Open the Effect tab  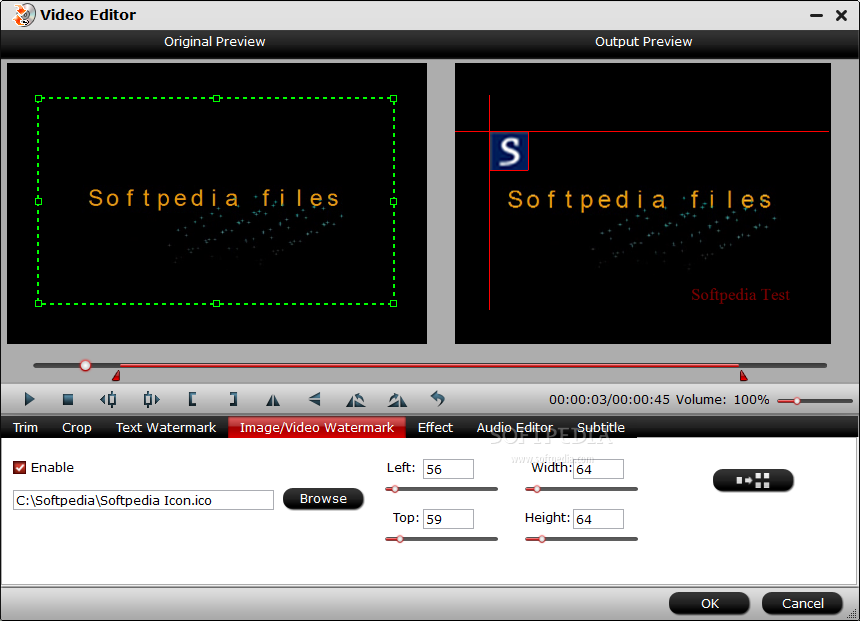(435, 427)
